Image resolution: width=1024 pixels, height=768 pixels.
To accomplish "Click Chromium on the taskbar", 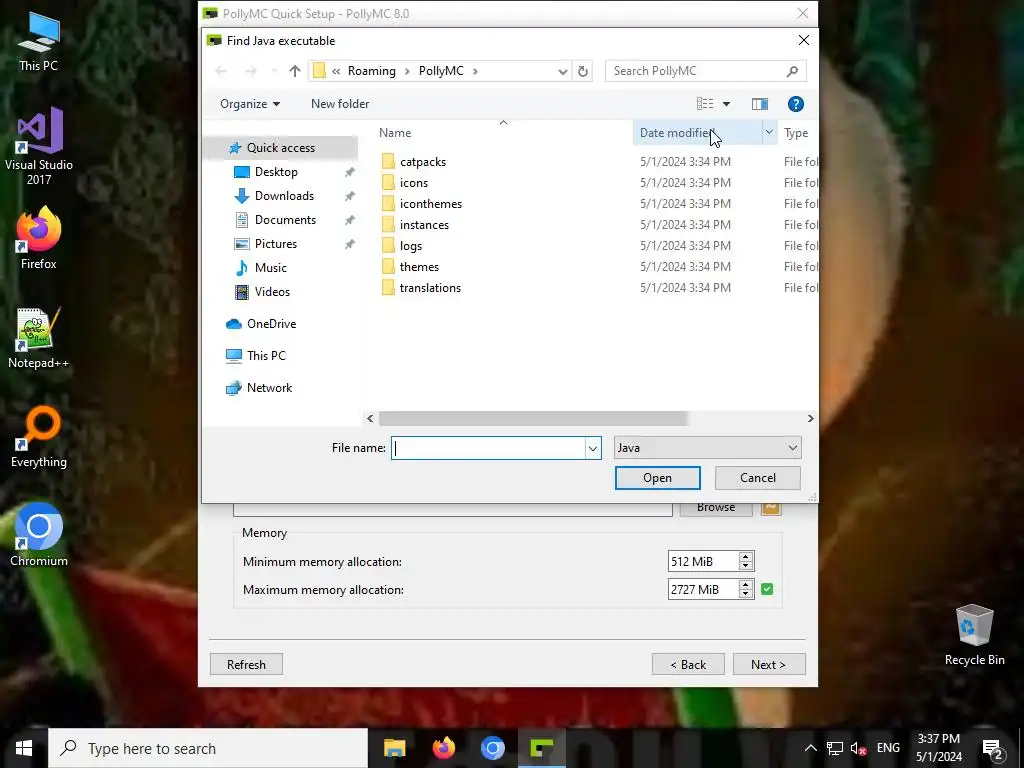I will click(x=493, y=748).
